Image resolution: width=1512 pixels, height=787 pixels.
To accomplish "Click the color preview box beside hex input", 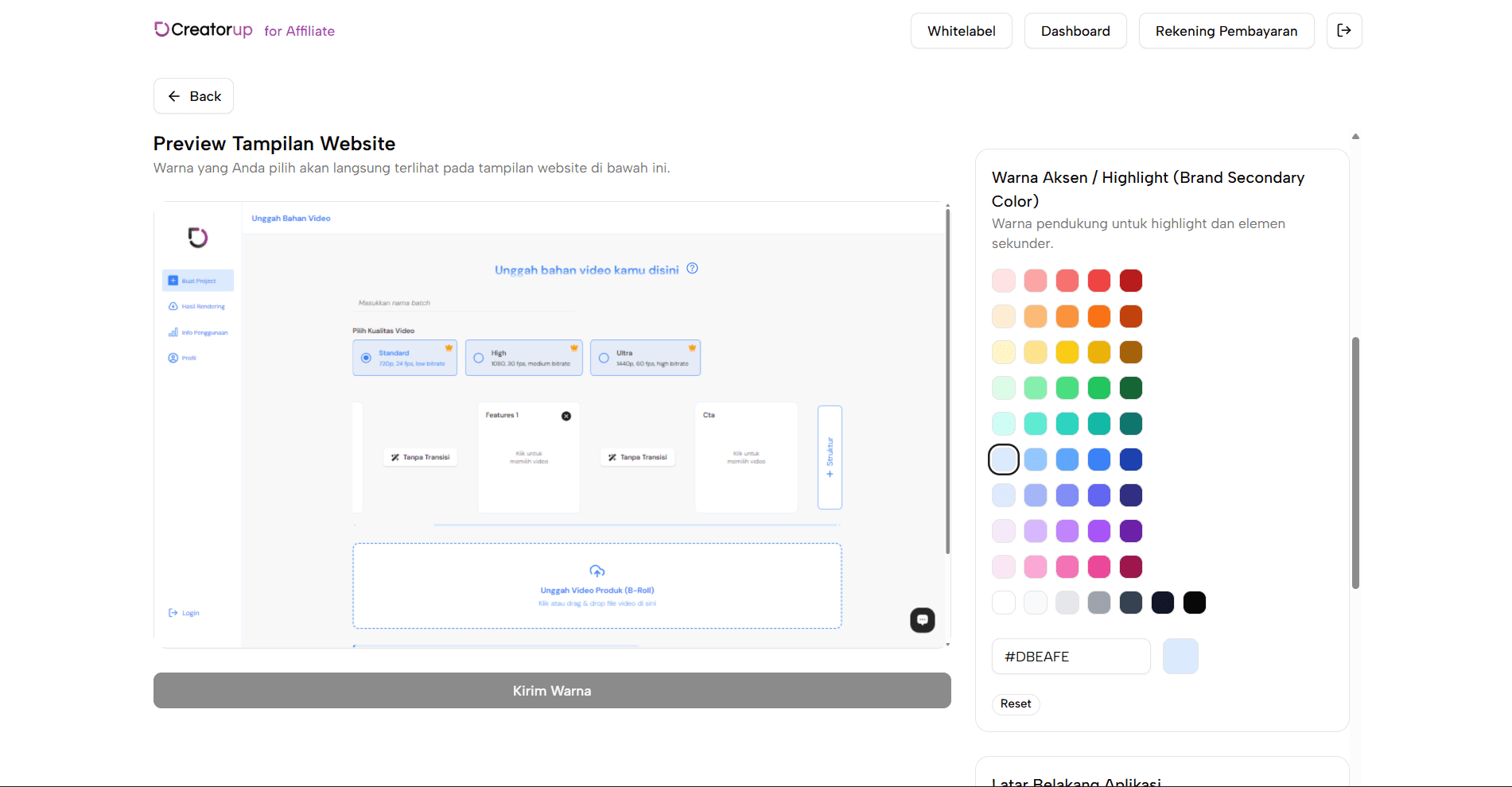I will tap(1180, 657).
